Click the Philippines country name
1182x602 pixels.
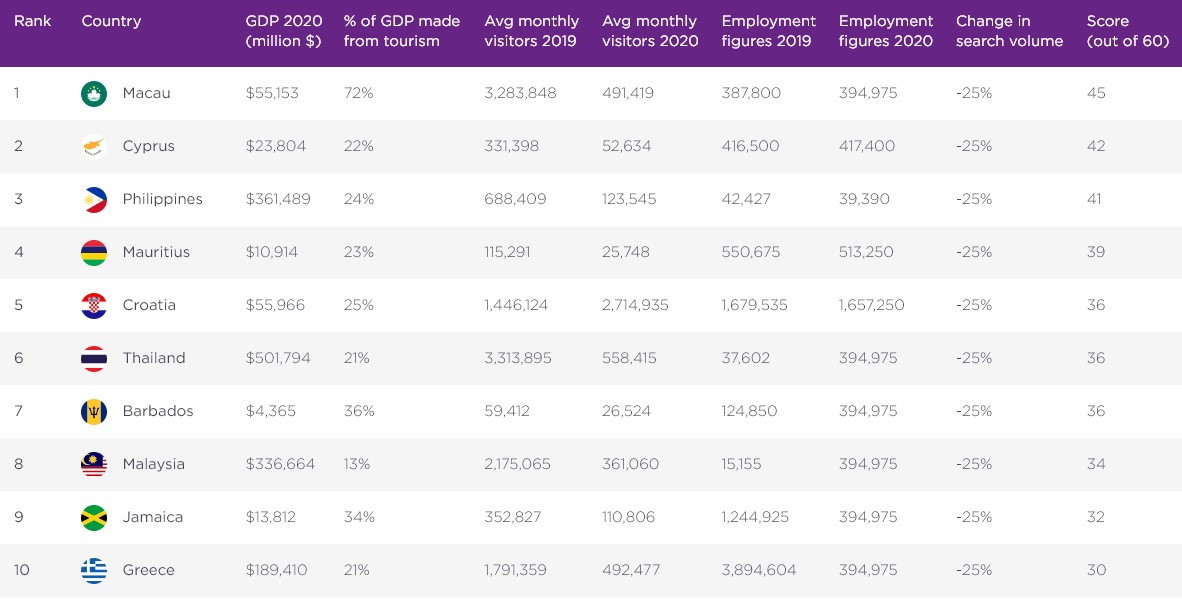(x=162, y=199)
